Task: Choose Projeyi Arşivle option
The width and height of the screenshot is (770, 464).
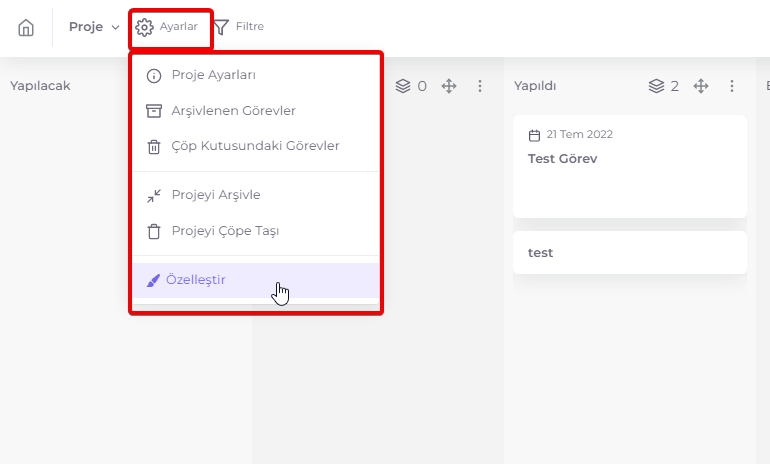Action: coord(255,195)
